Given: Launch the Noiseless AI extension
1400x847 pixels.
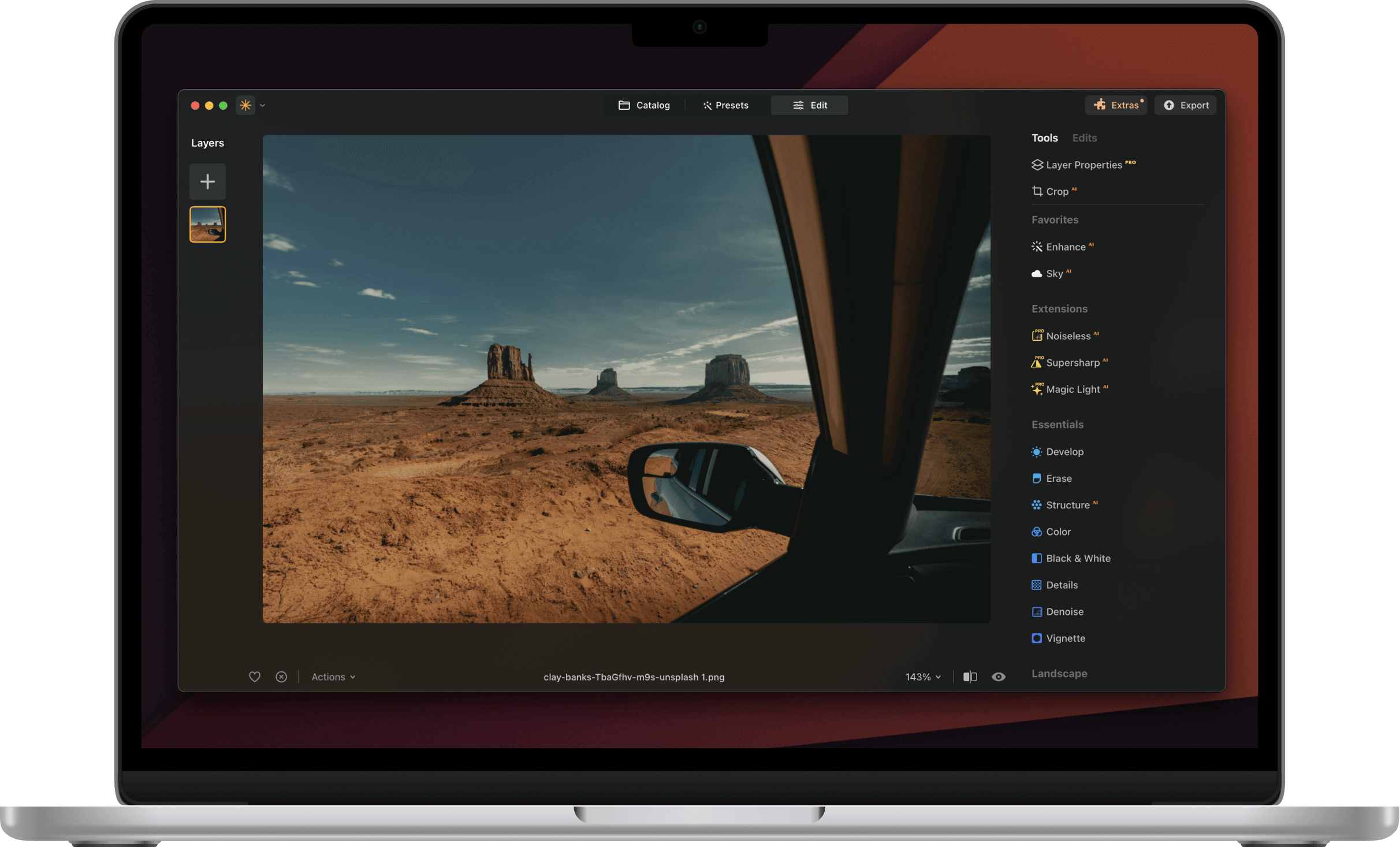Looking at the screenshot, I should click(x=1068, y=336).
